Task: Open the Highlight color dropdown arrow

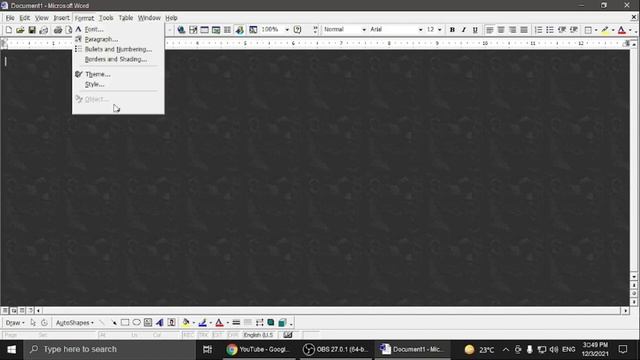Action: point(613,30)
